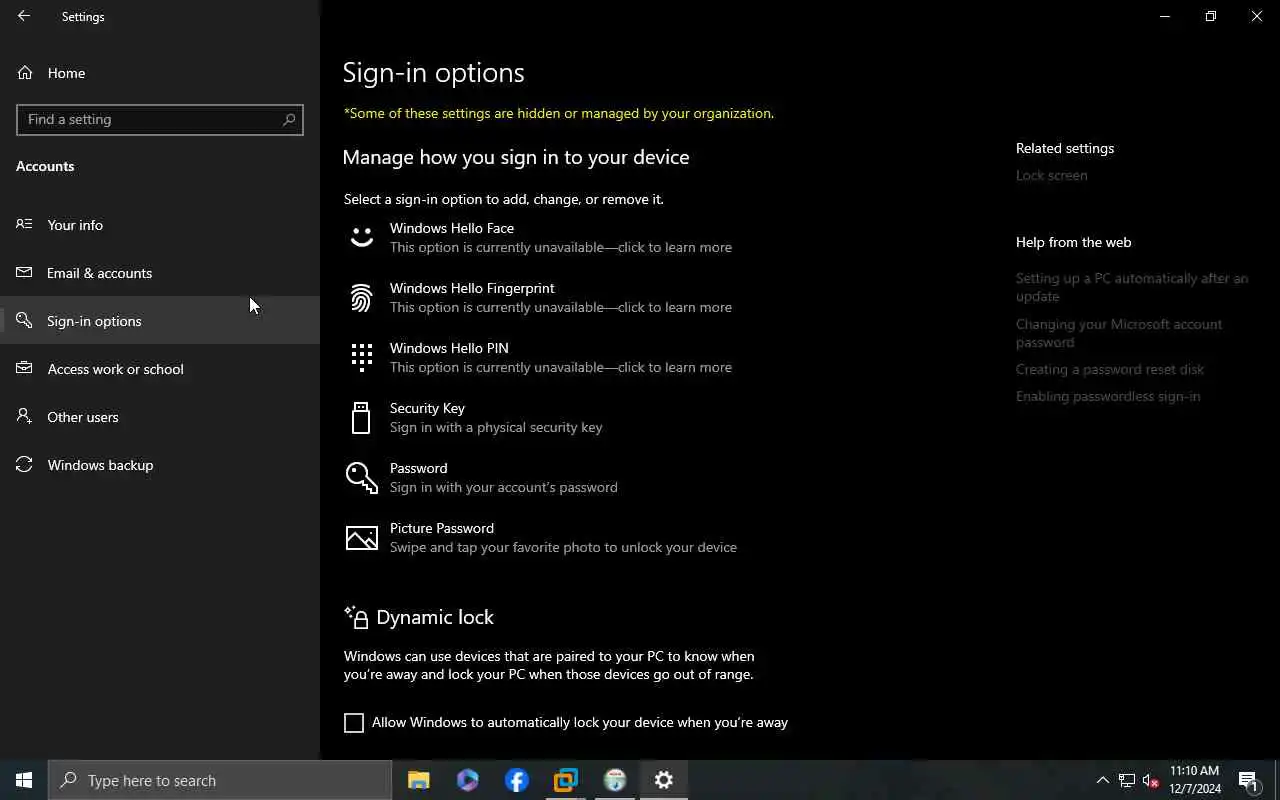
Task: Click the Dynamic lock icon
Action: (356, 617)
